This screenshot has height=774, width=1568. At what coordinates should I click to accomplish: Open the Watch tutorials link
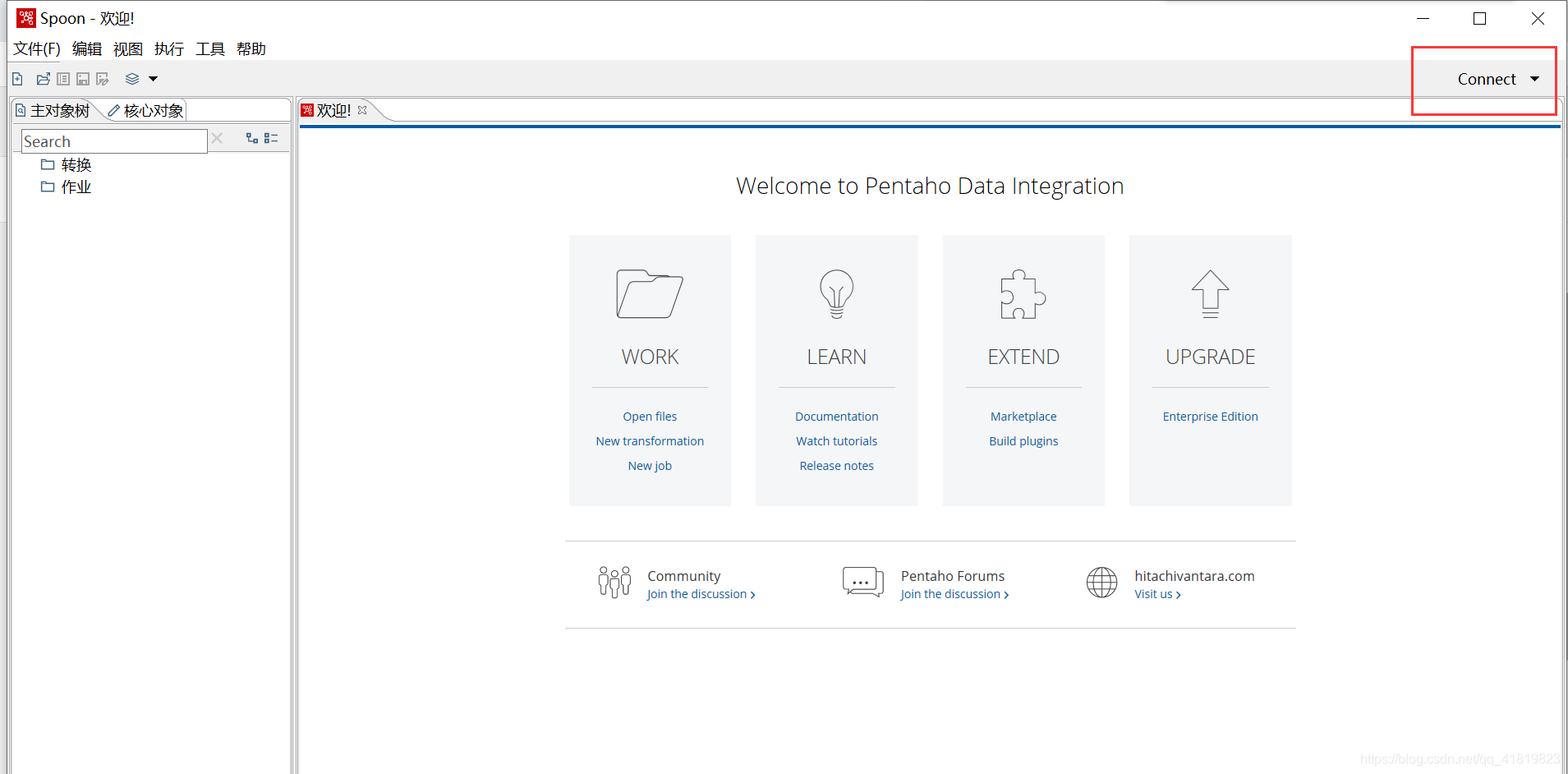tap(836, 441)
